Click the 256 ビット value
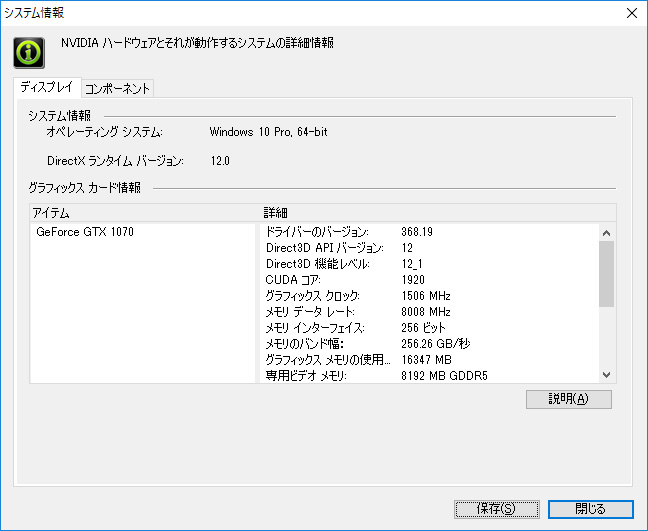Image resolution: width=648 pixels, height=531 pixels. pos(423,328)
